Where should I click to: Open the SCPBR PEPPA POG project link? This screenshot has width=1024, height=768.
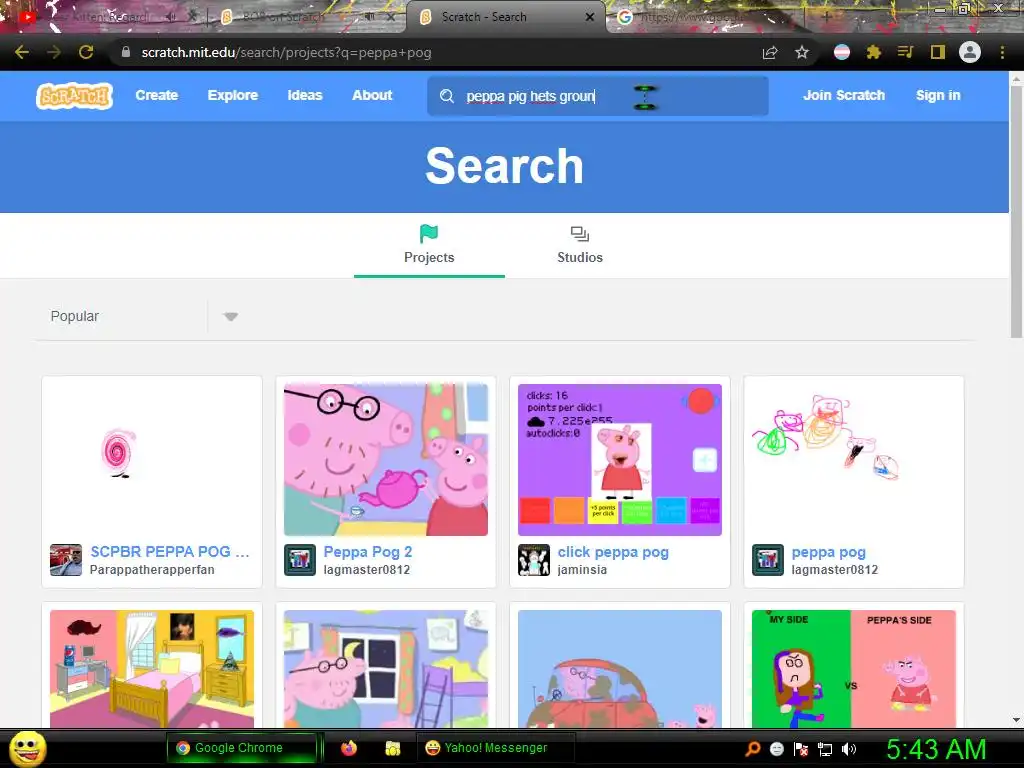(x=170, y=552)
